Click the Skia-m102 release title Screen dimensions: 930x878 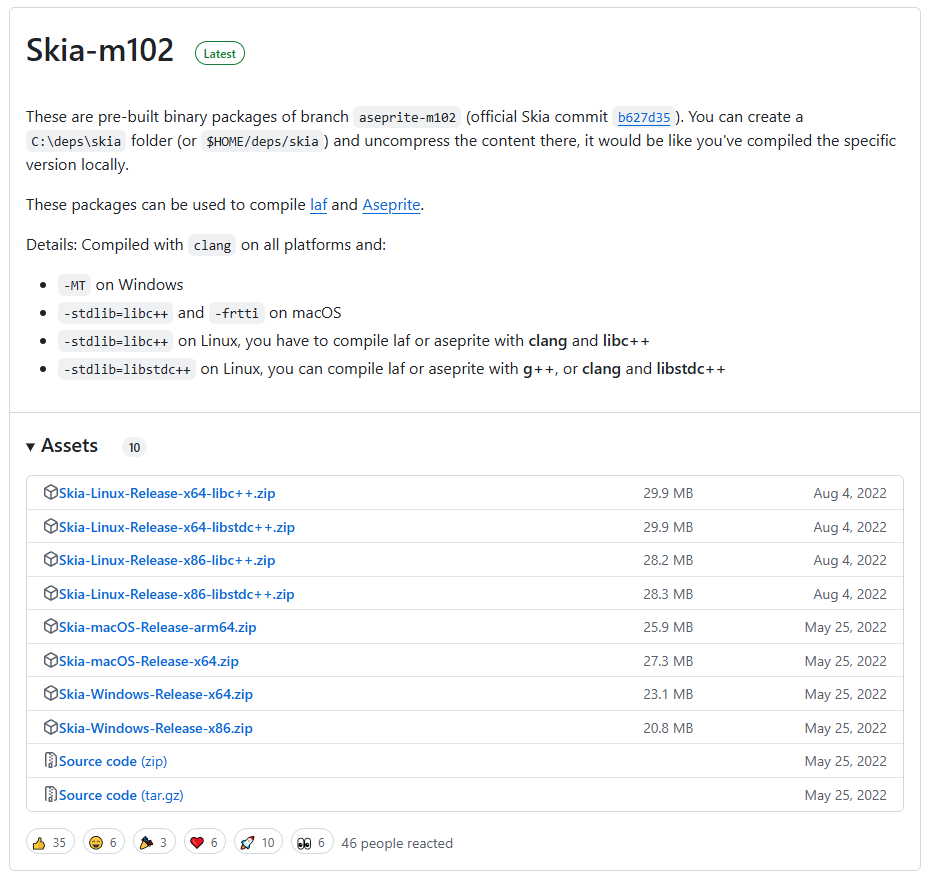pyautogui.click(x=100, y=50)
